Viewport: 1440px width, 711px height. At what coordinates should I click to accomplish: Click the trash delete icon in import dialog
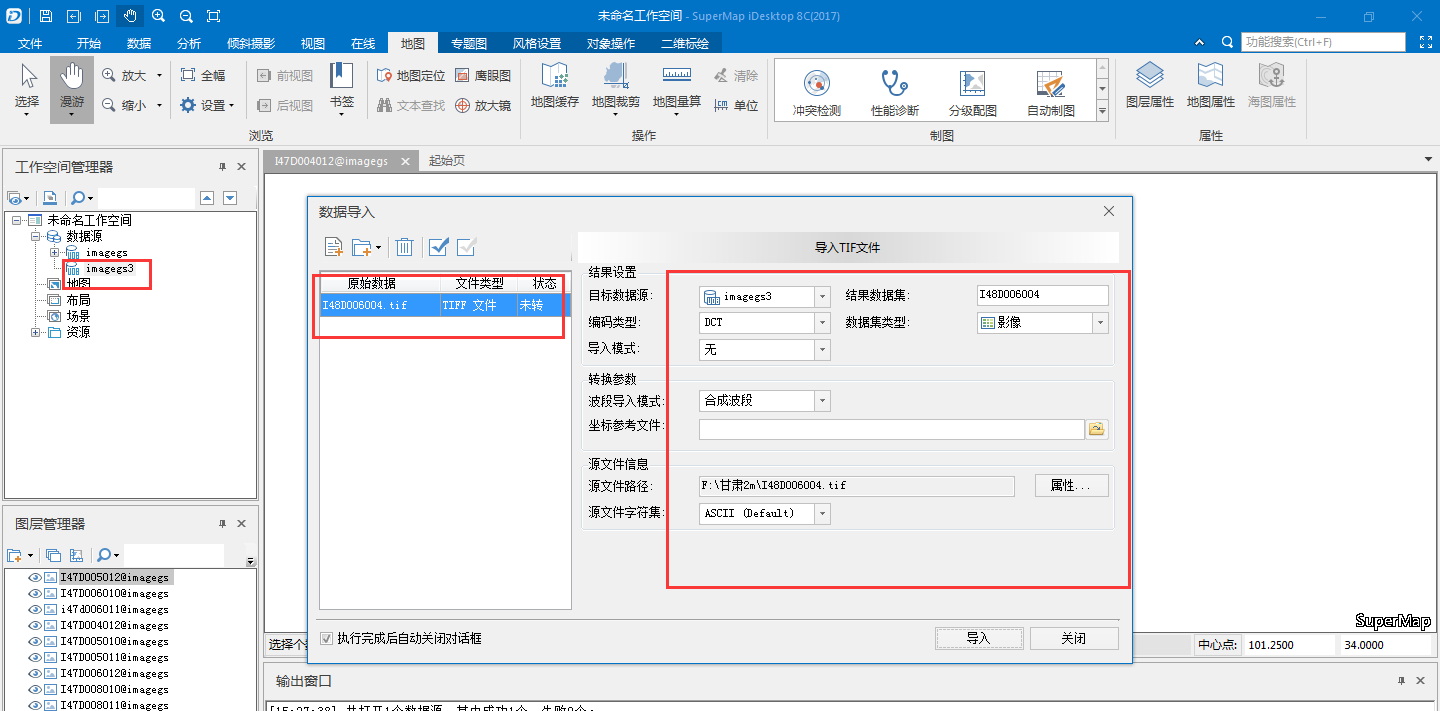pos(404,246)
